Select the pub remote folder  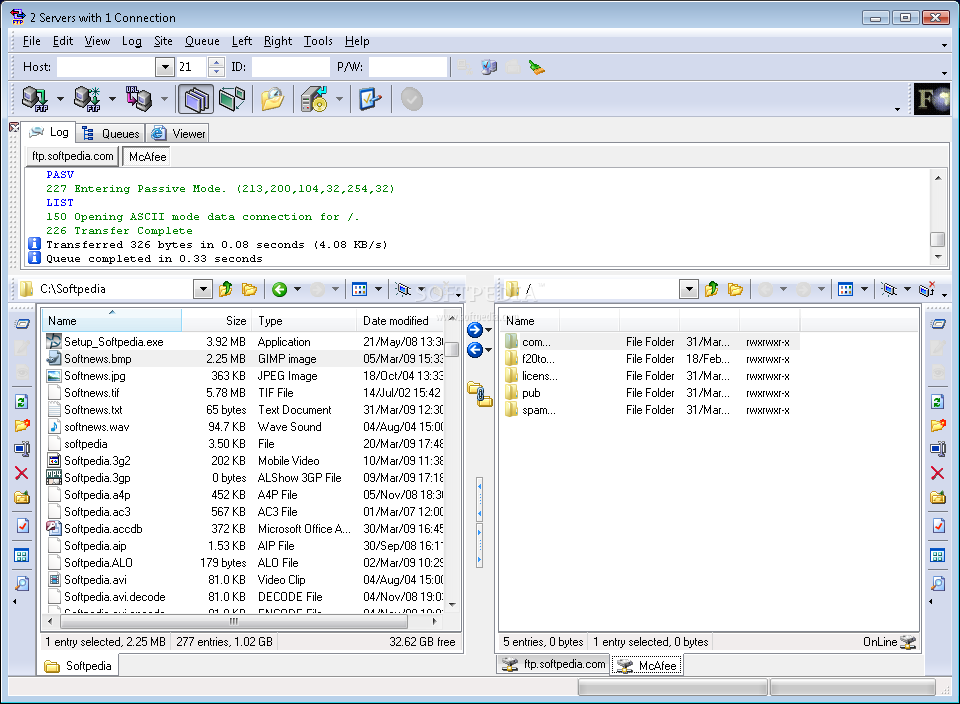pyautogui.click(x=531, y=393)
